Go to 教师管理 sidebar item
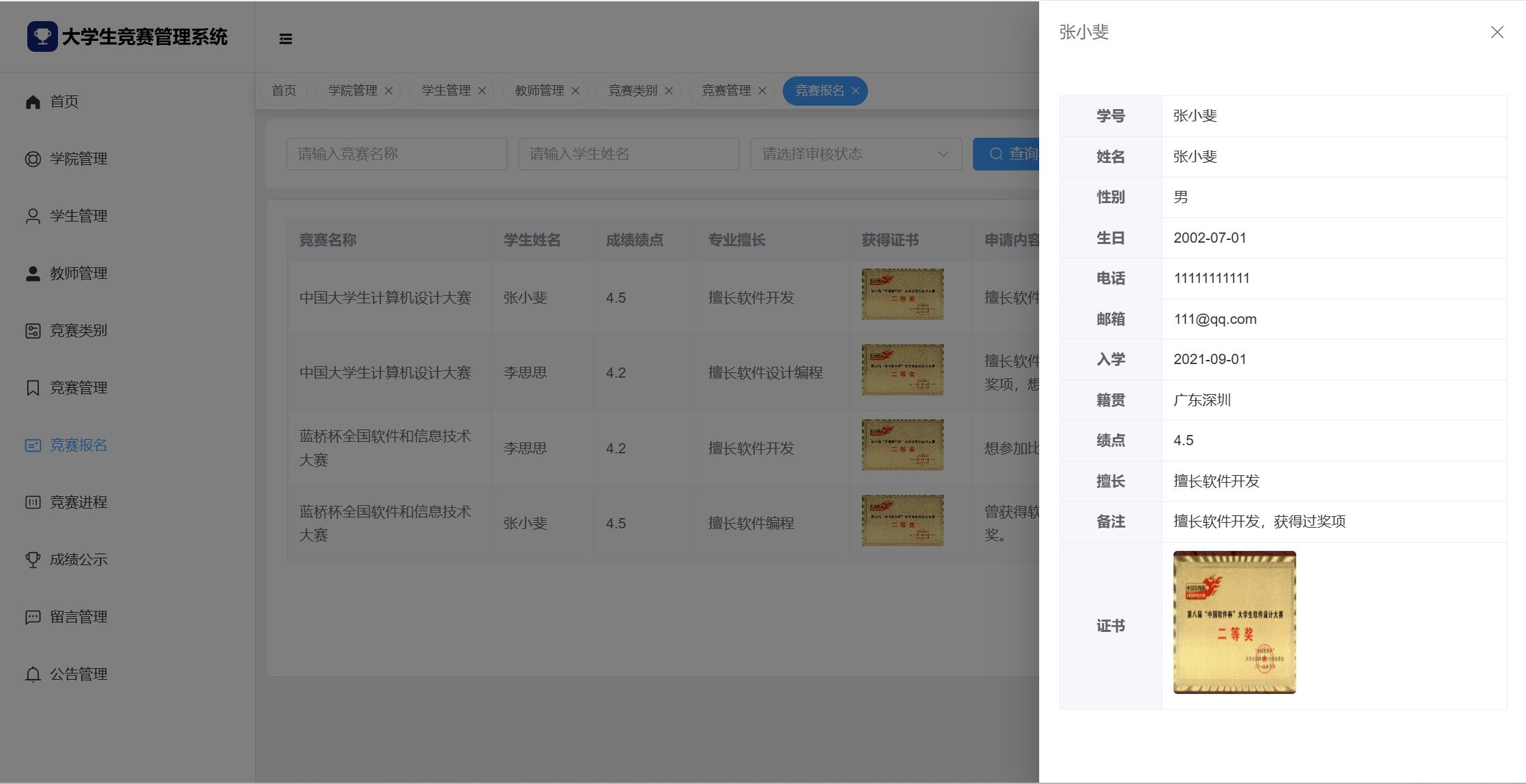The height and width of the screenshot is (784, 1526). click(78, 273)
